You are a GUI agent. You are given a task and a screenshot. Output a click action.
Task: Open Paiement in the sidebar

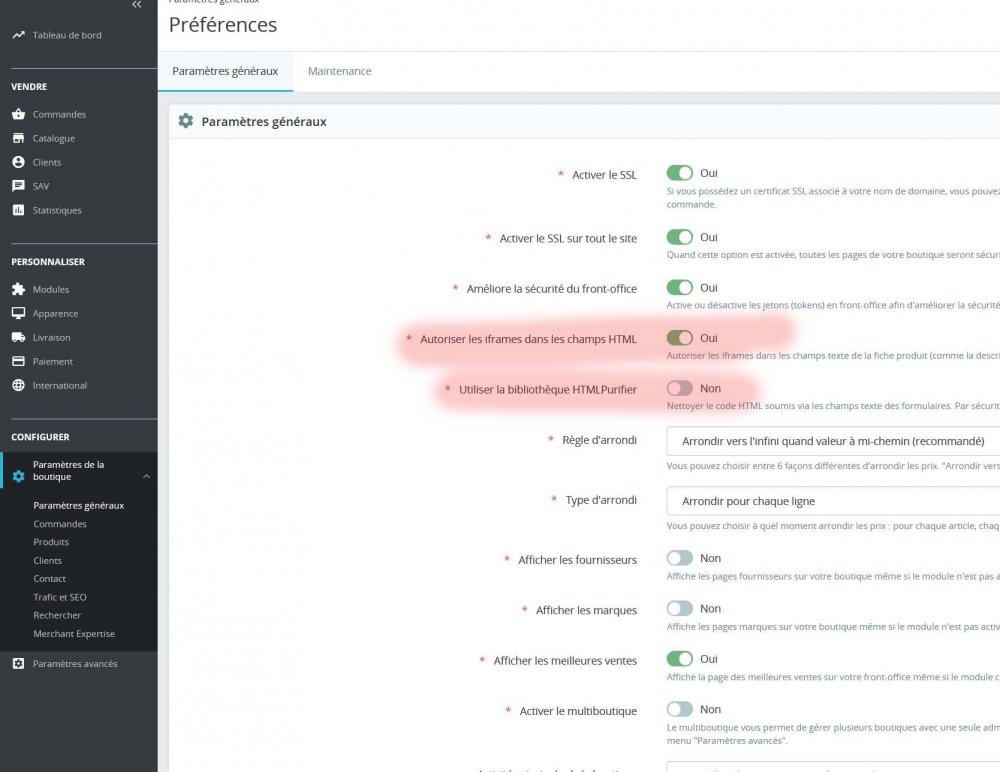pyautogui.click(x=53, y=362)
